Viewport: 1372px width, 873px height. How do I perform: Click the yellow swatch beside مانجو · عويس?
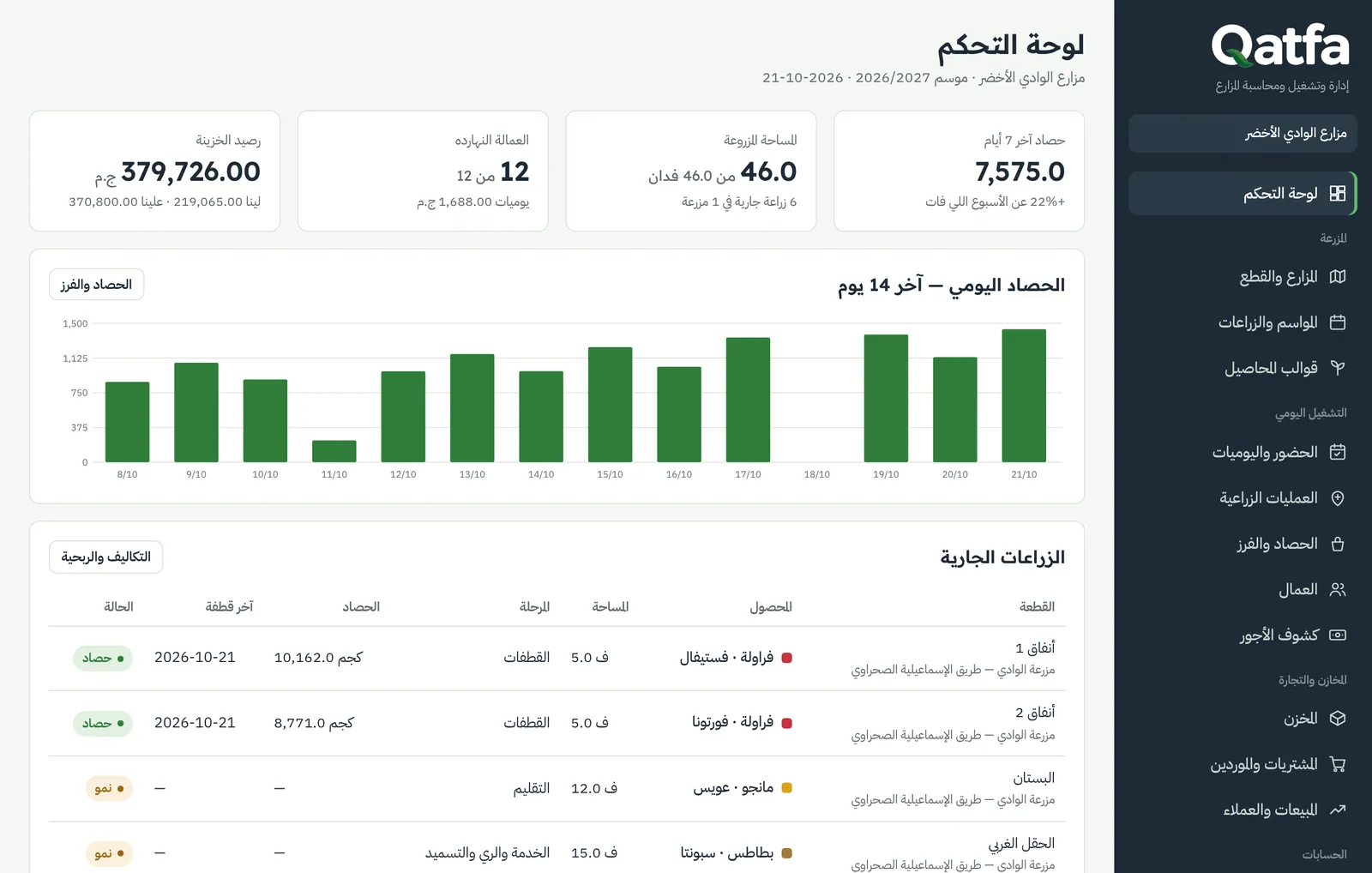click(787, 788)
